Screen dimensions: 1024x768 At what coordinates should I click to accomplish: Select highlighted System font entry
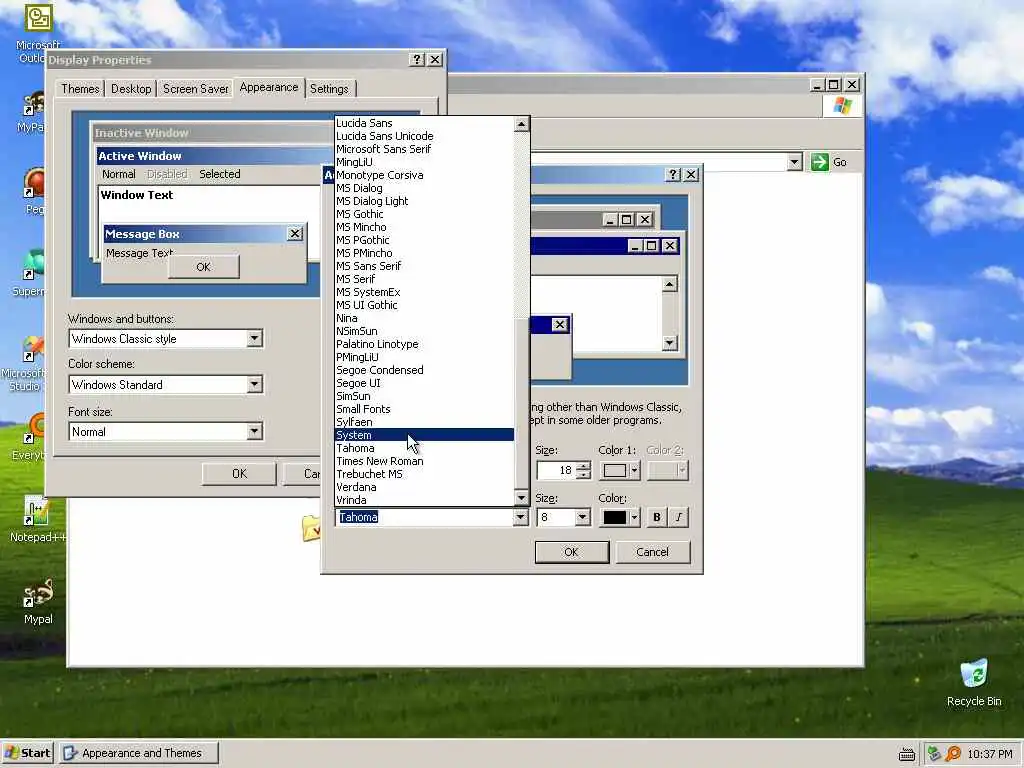coord(424,435)
